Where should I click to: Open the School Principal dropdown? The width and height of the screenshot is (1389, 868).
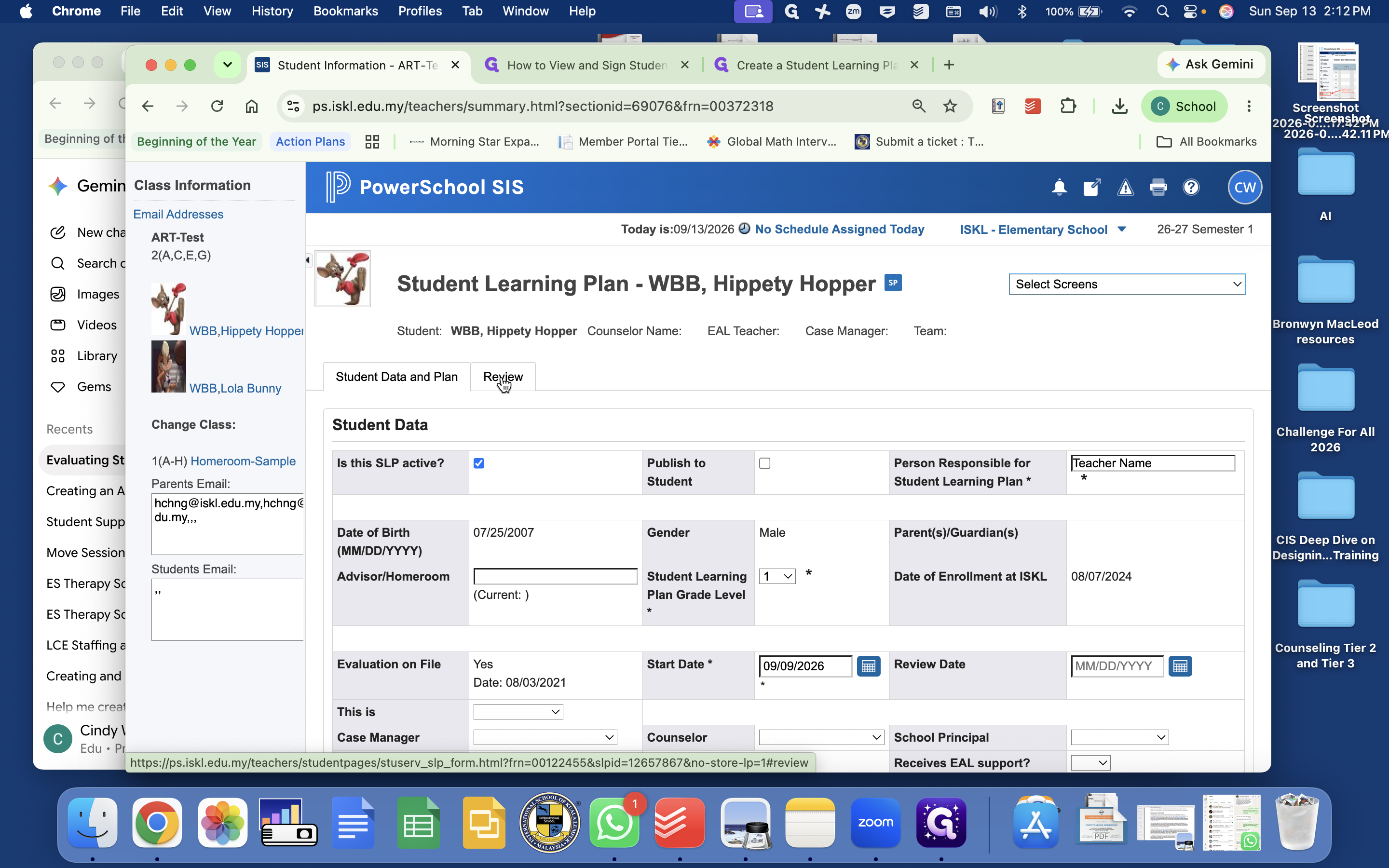tap(1119, 737)
